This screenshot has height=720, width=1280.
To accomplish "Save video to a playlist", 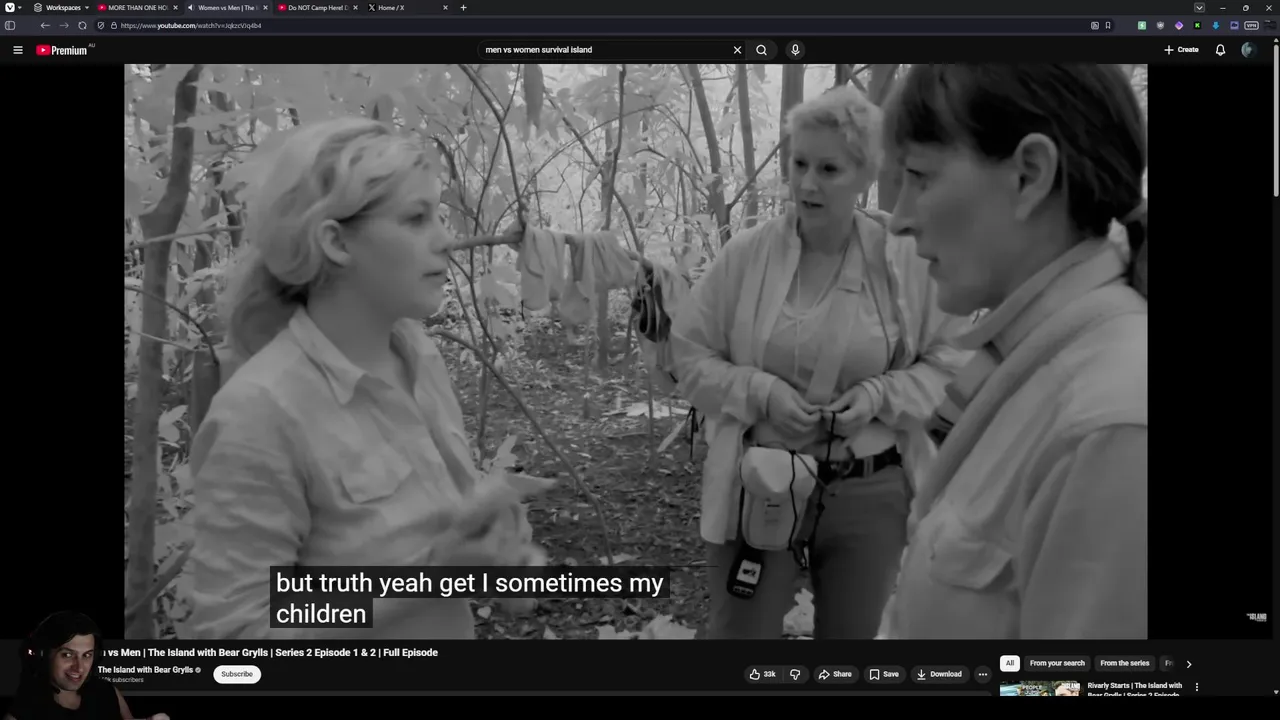I will coord(883,674).
